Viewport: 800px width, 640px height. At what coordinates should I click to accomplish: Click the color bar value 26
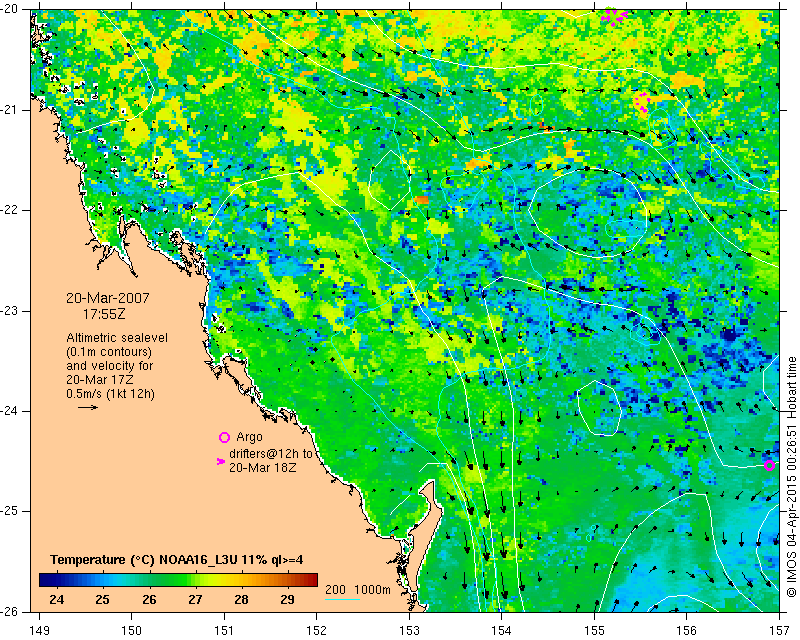[x=149, y=600]
